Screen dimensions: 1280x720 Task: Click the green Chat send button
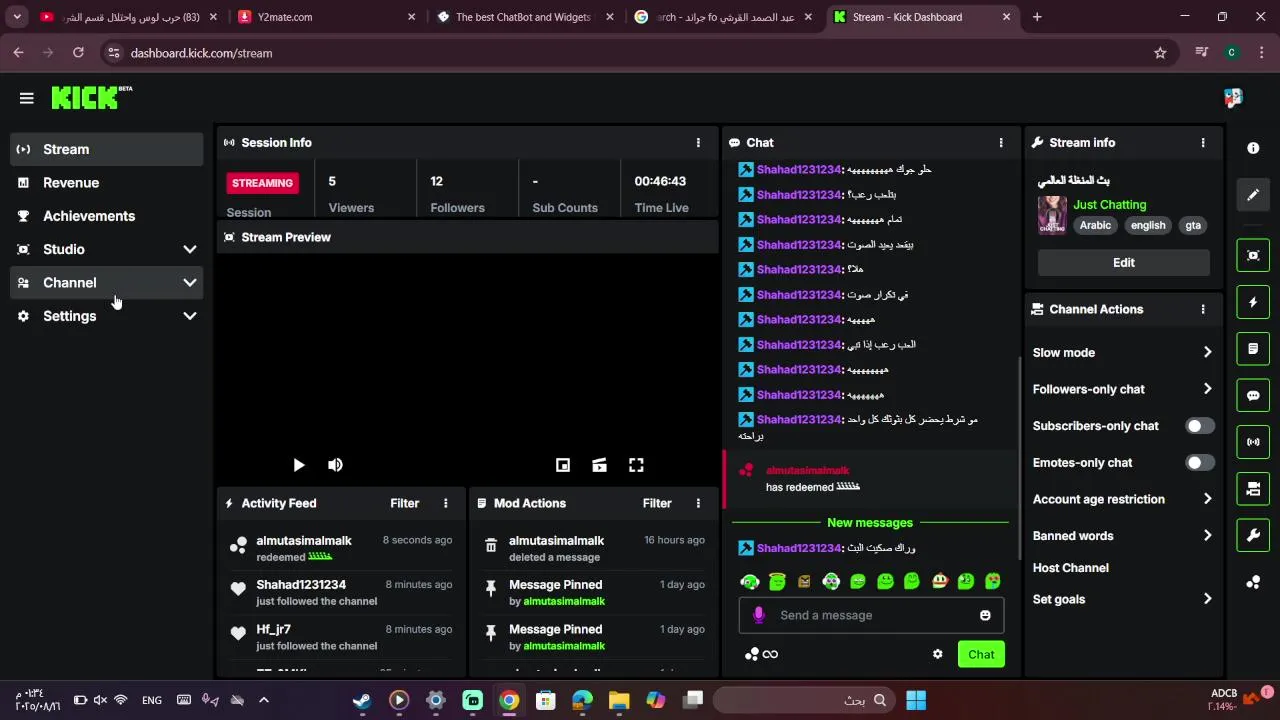coord(981,654)
